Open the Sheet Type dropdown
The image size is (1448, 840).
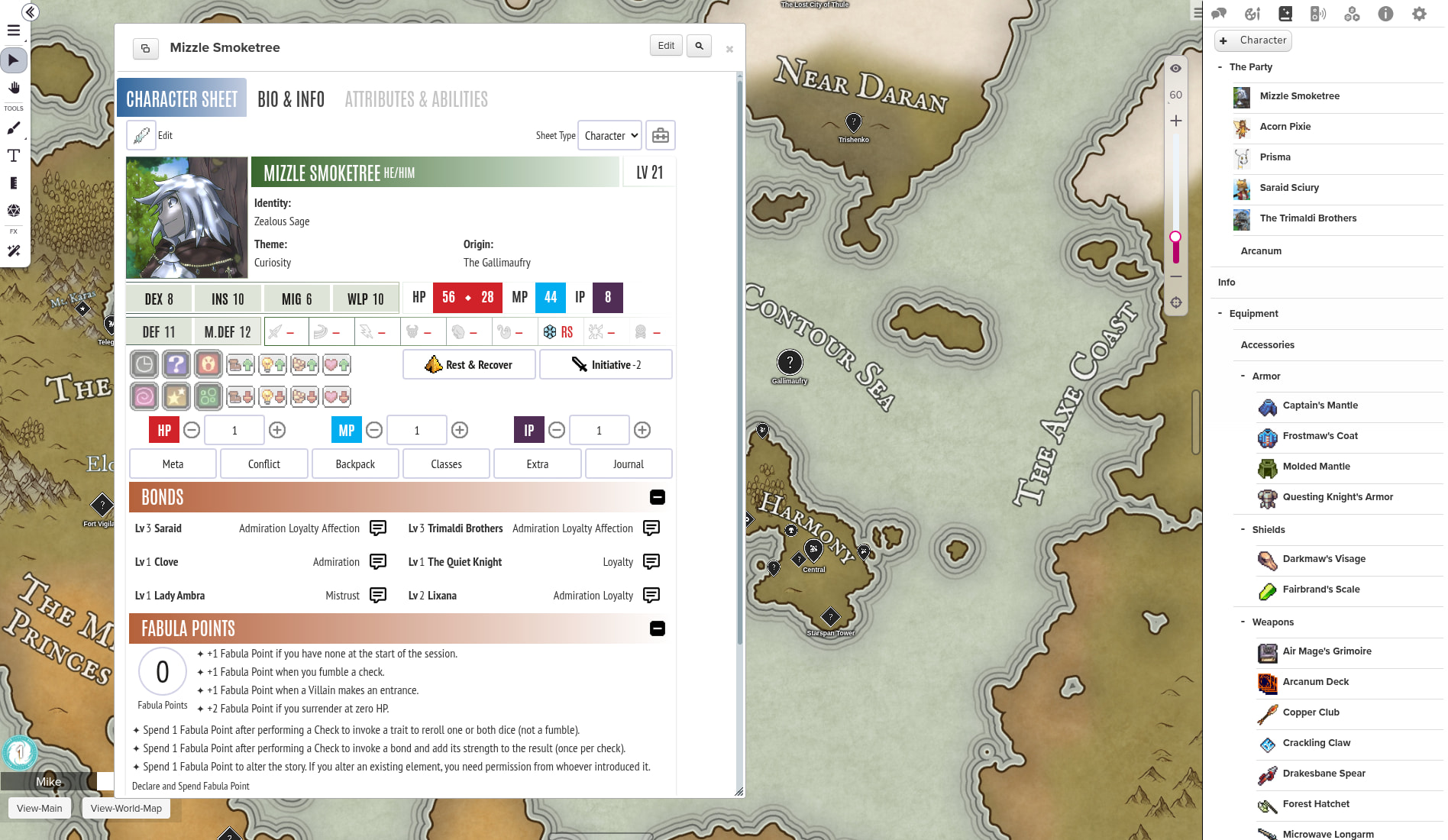click(x=609, y=136)
